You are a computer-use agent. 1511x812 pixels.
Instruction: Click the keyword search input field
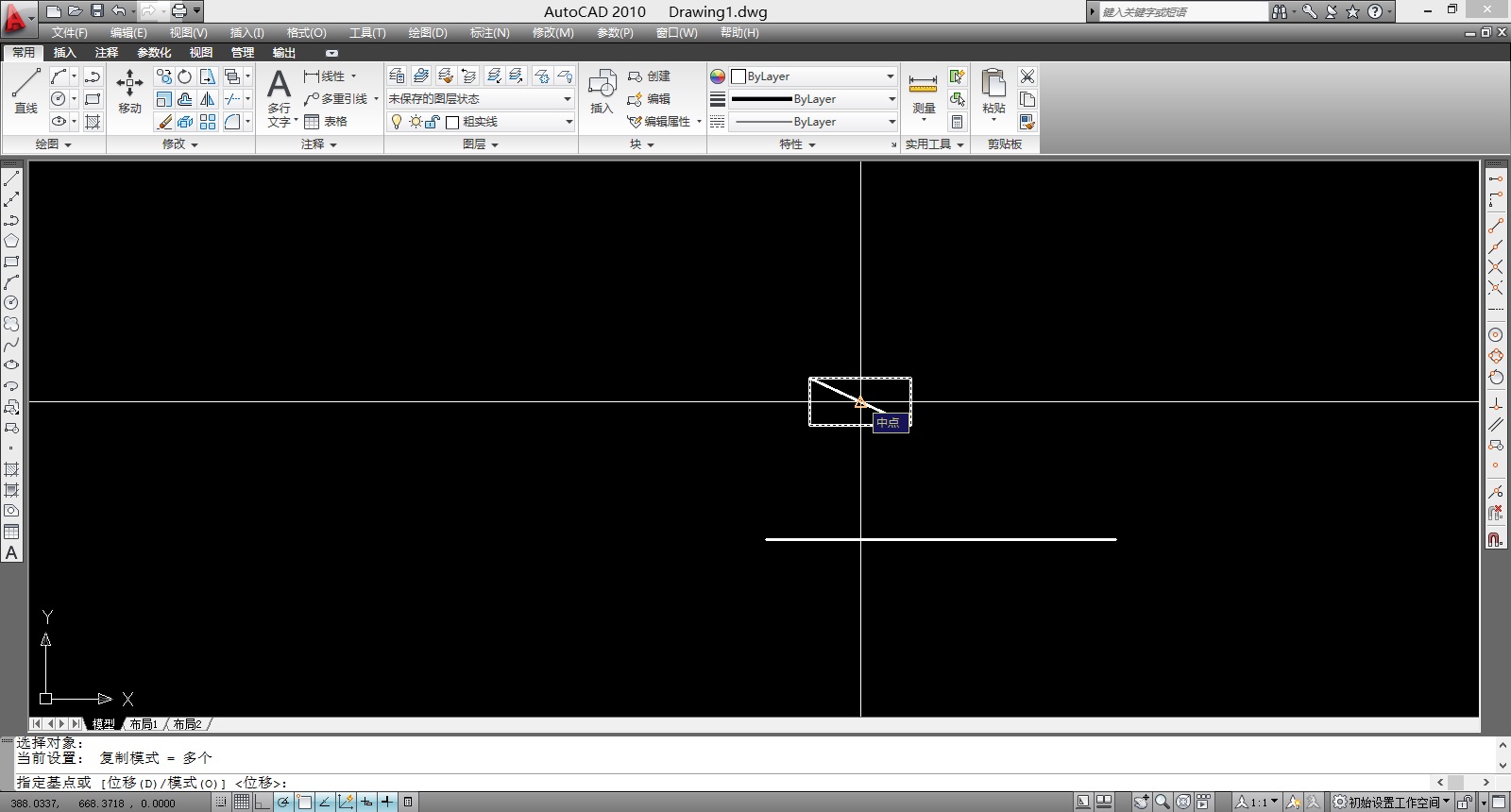tap(1183, 11)
